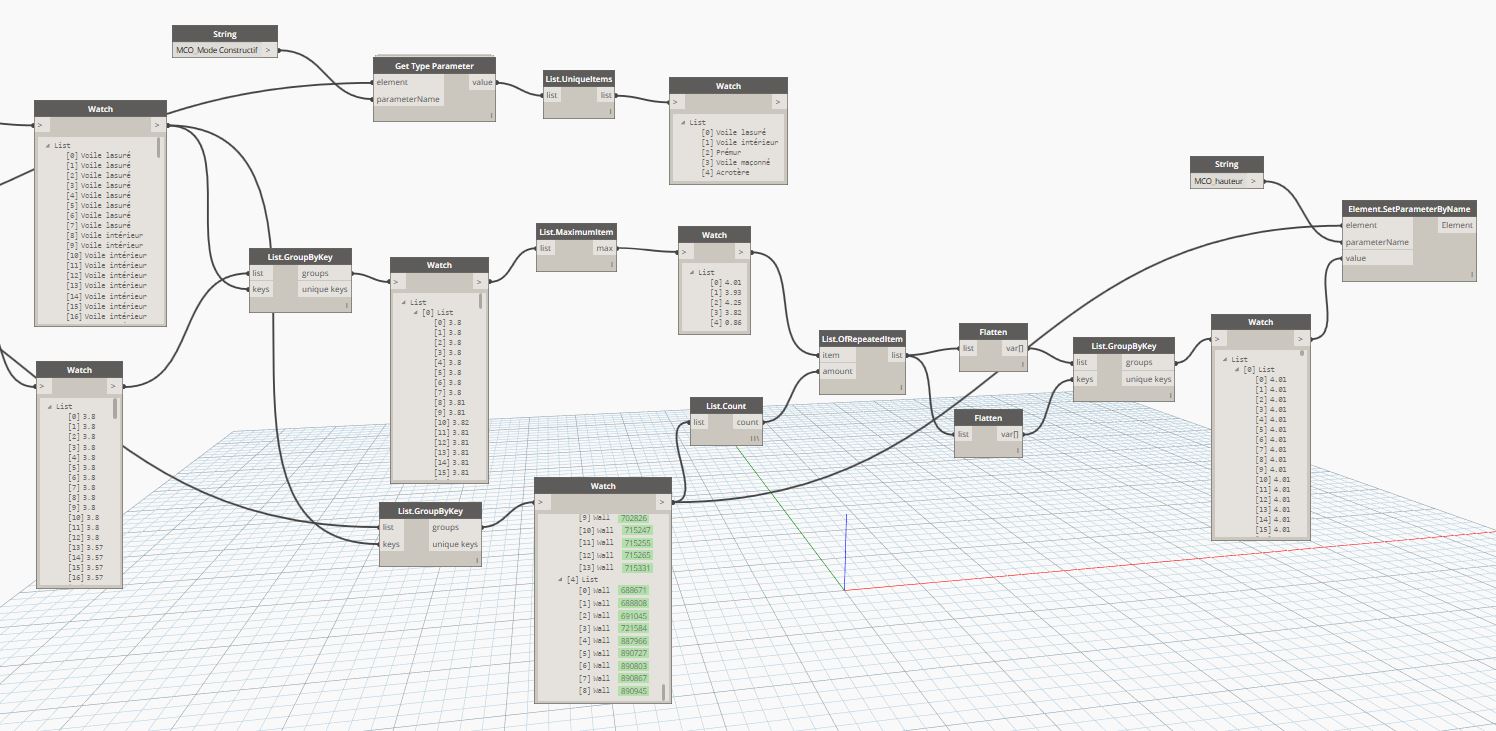The height and width of the screenshot is (731, 1496).
Task: Select the Element.SetParameterByName node header
Action: 1408,208
